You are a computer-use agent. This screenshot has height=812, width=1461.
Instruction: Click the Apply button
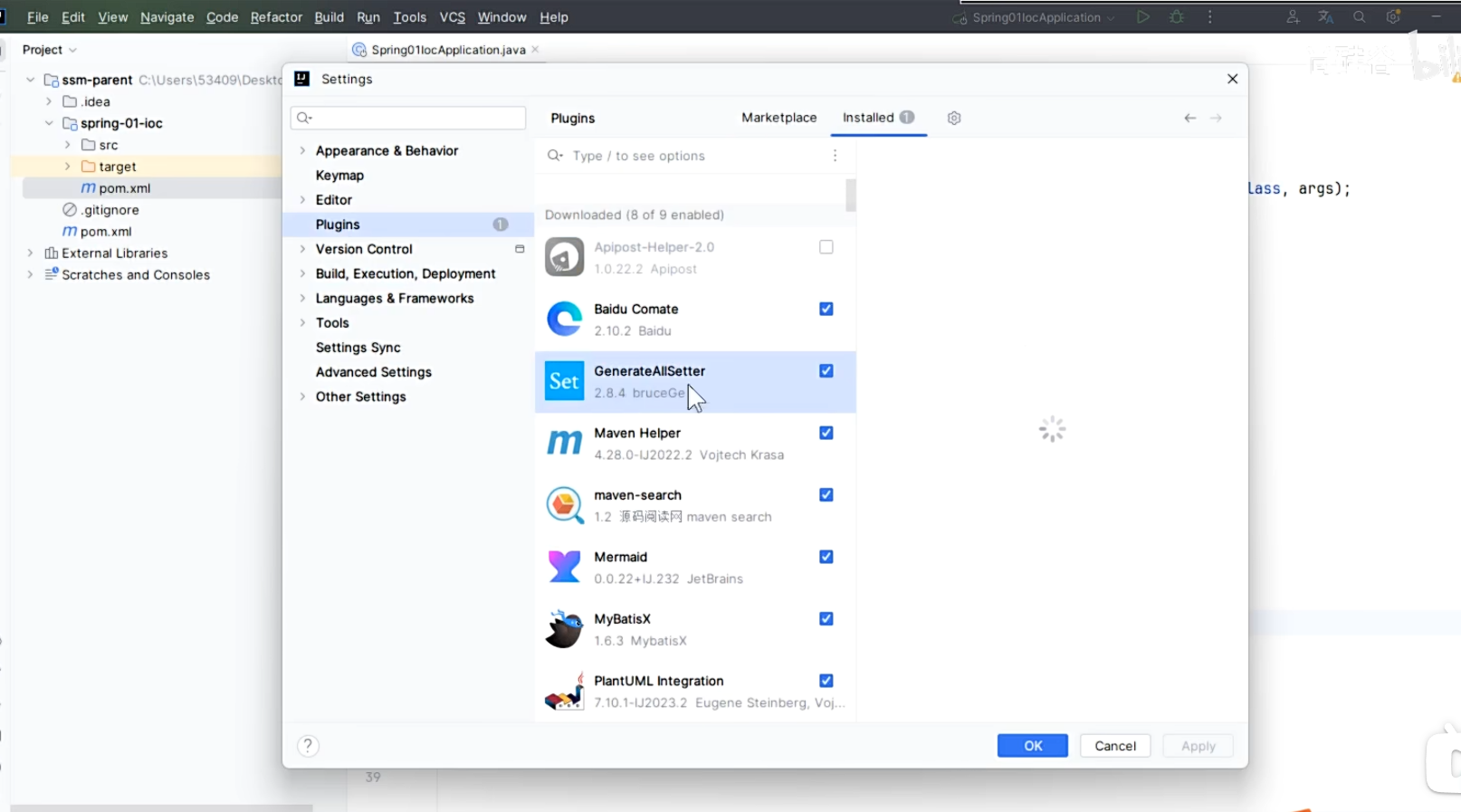click(x=1198, y=746)
